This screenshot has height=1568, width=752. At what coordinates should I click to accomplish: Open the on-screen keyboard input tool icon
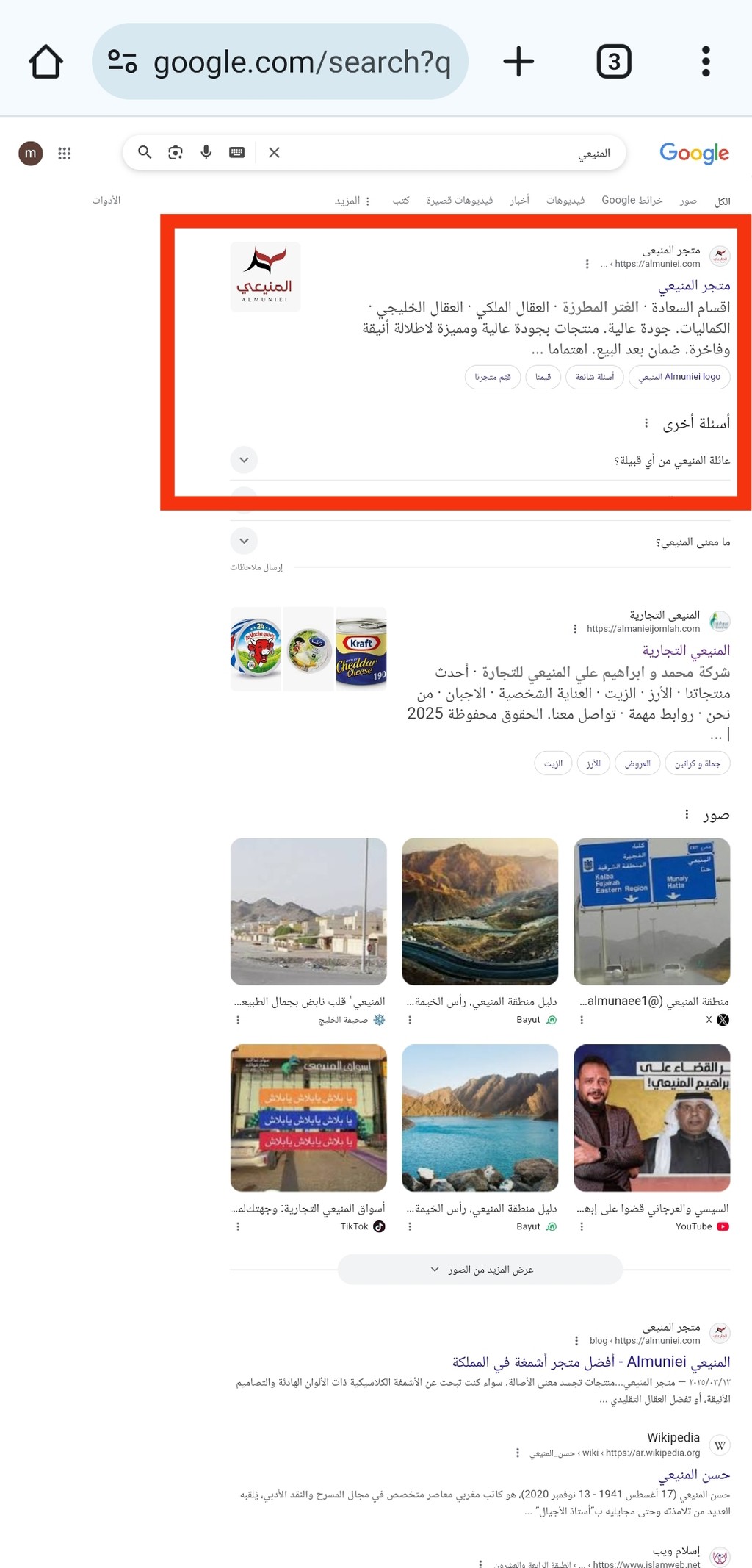click(236, 152)
